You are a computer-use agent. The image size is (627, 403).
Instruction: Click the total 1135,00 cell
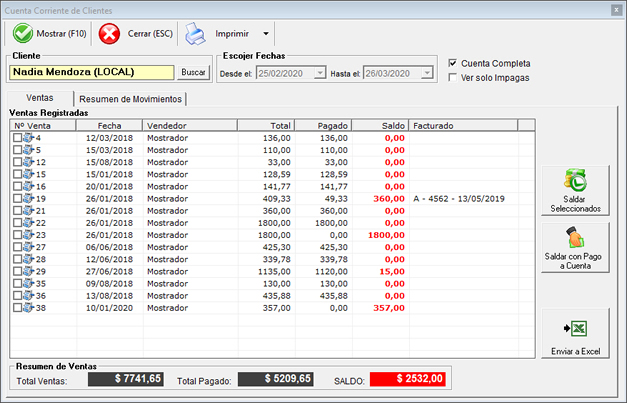click(x=274, y=271)
